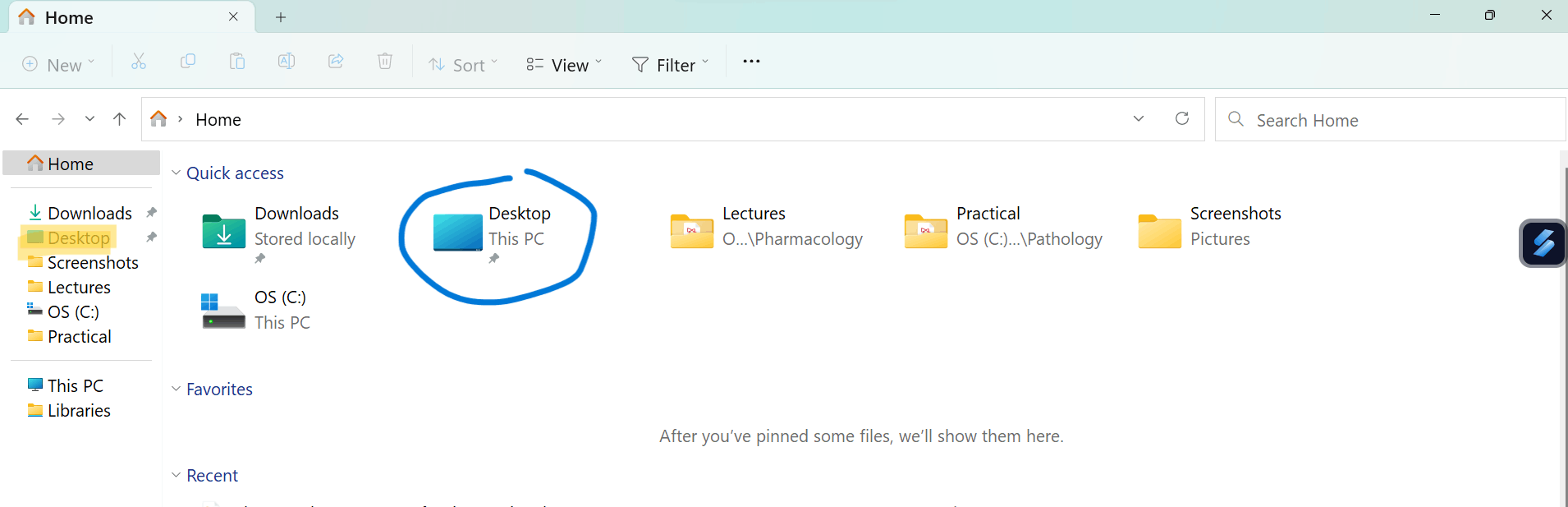Collapse the Favorites section
1568x507 pixels.
[176, 389]
